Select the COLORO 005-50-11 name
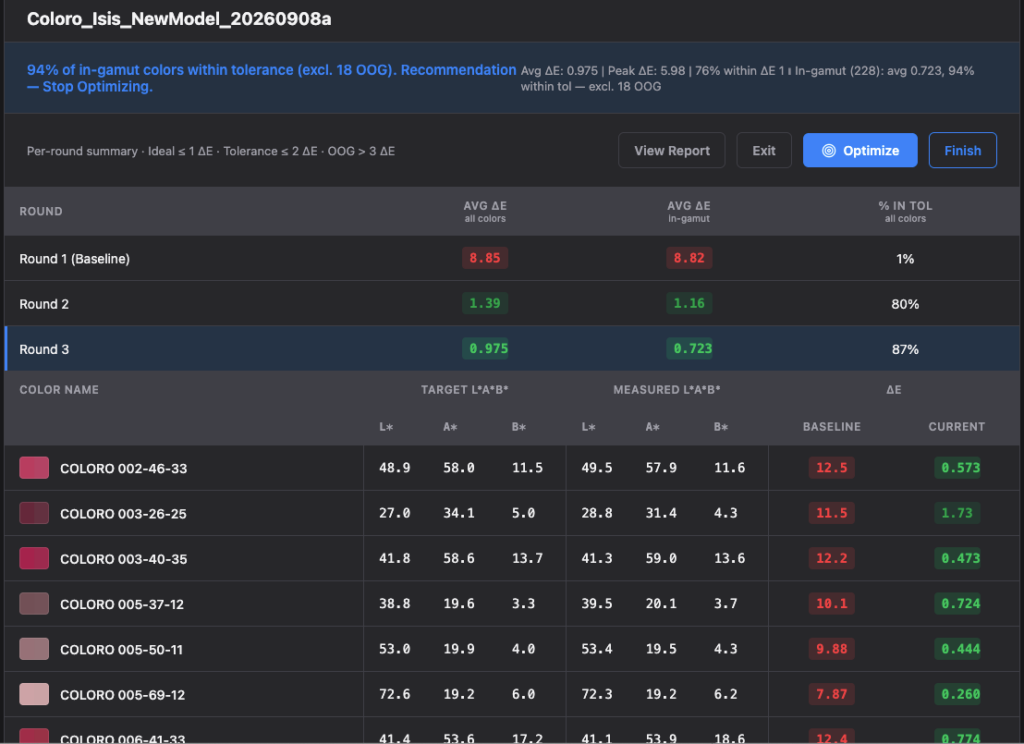The width and height of the screenshot is (1024, 744). click(x=121, y=649)
